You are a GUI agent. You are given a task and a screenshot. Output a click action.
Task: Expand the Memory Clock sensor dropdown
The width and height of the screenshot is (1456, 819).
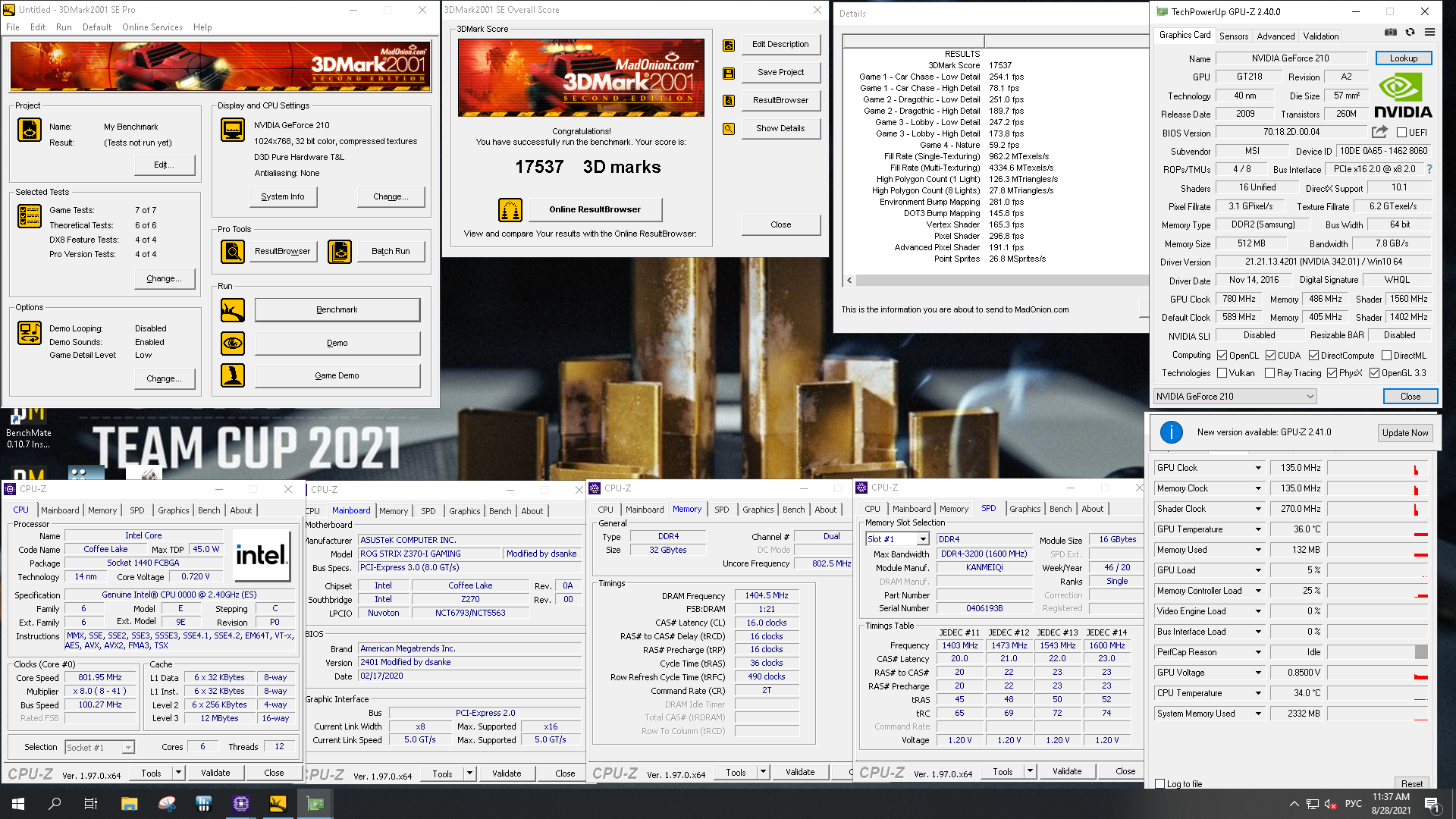tap(1258, 489)
